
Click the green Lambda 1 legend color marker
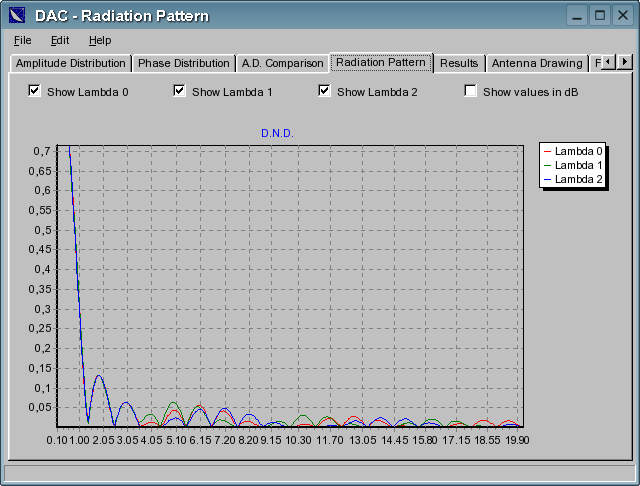[x=548, y=166]
